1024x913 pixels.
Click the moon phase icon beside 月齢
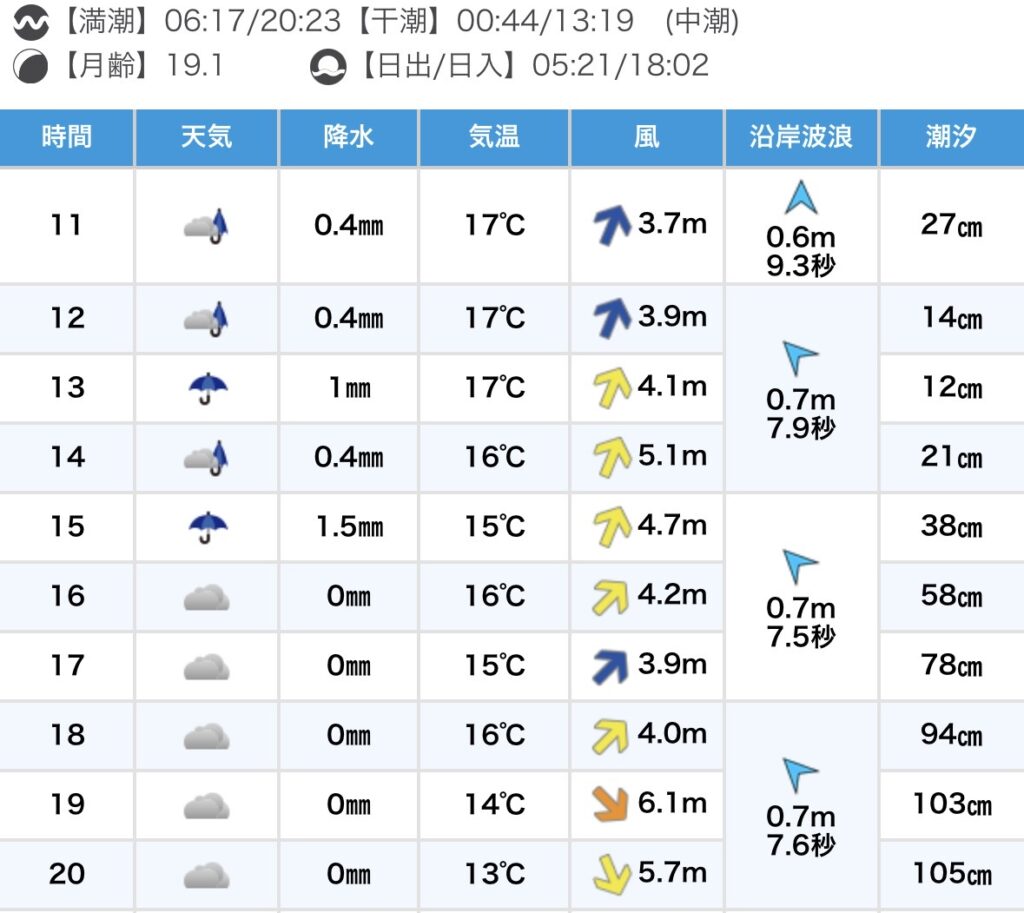[31, 66]
